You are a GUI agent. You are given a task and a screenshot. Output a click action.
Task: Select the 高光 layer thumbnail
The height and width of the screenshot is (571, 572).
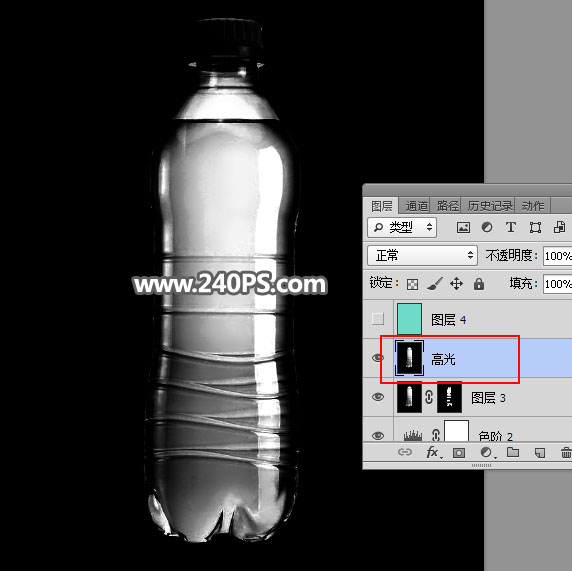(409, 358)
